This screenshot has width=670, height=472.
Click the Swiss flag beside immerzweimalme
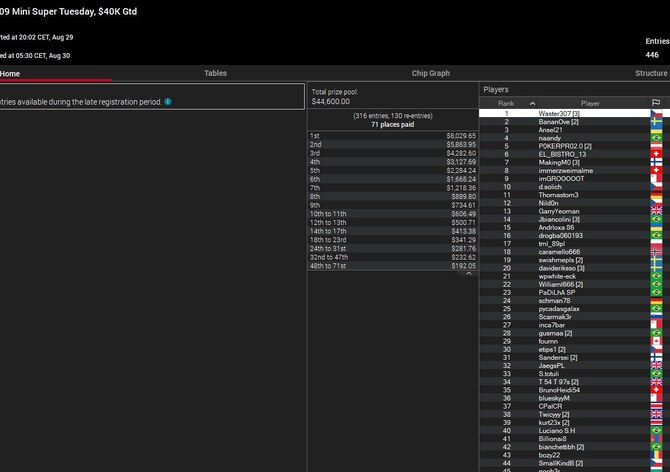(x=656, y=170)
